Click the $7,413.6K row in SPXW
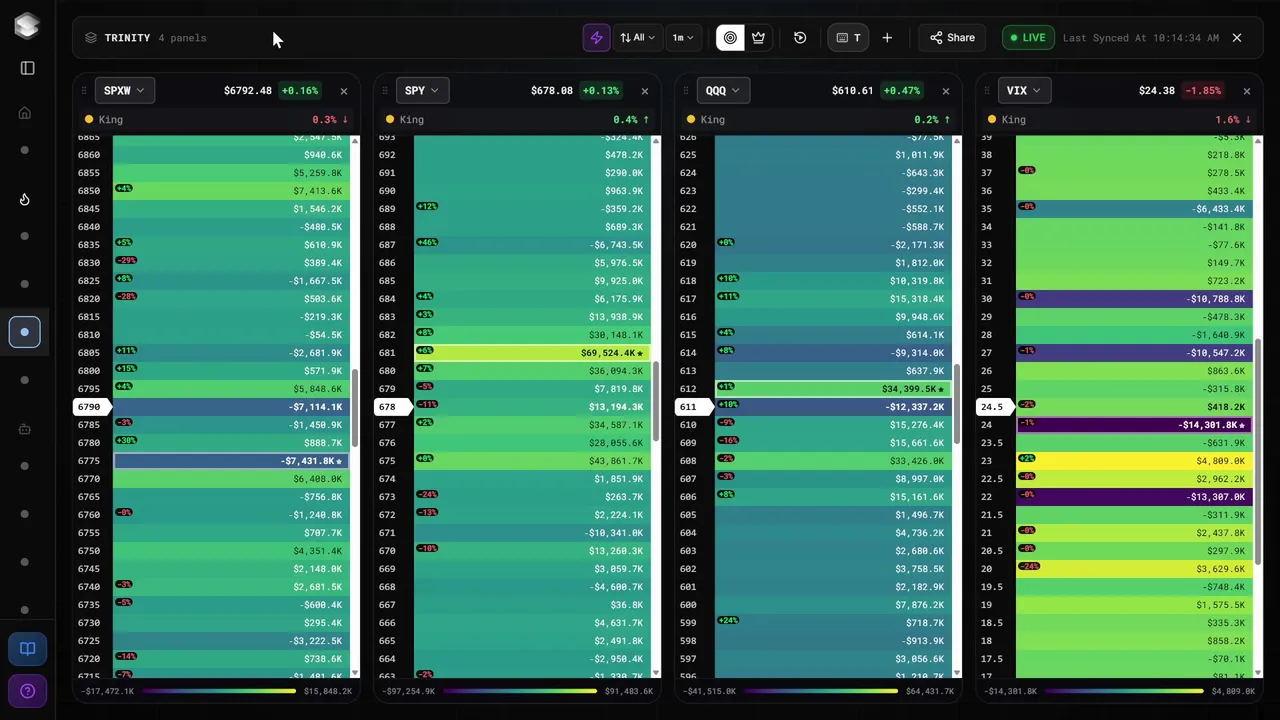This screenshot has width=1280, height=720. [231, 191]
